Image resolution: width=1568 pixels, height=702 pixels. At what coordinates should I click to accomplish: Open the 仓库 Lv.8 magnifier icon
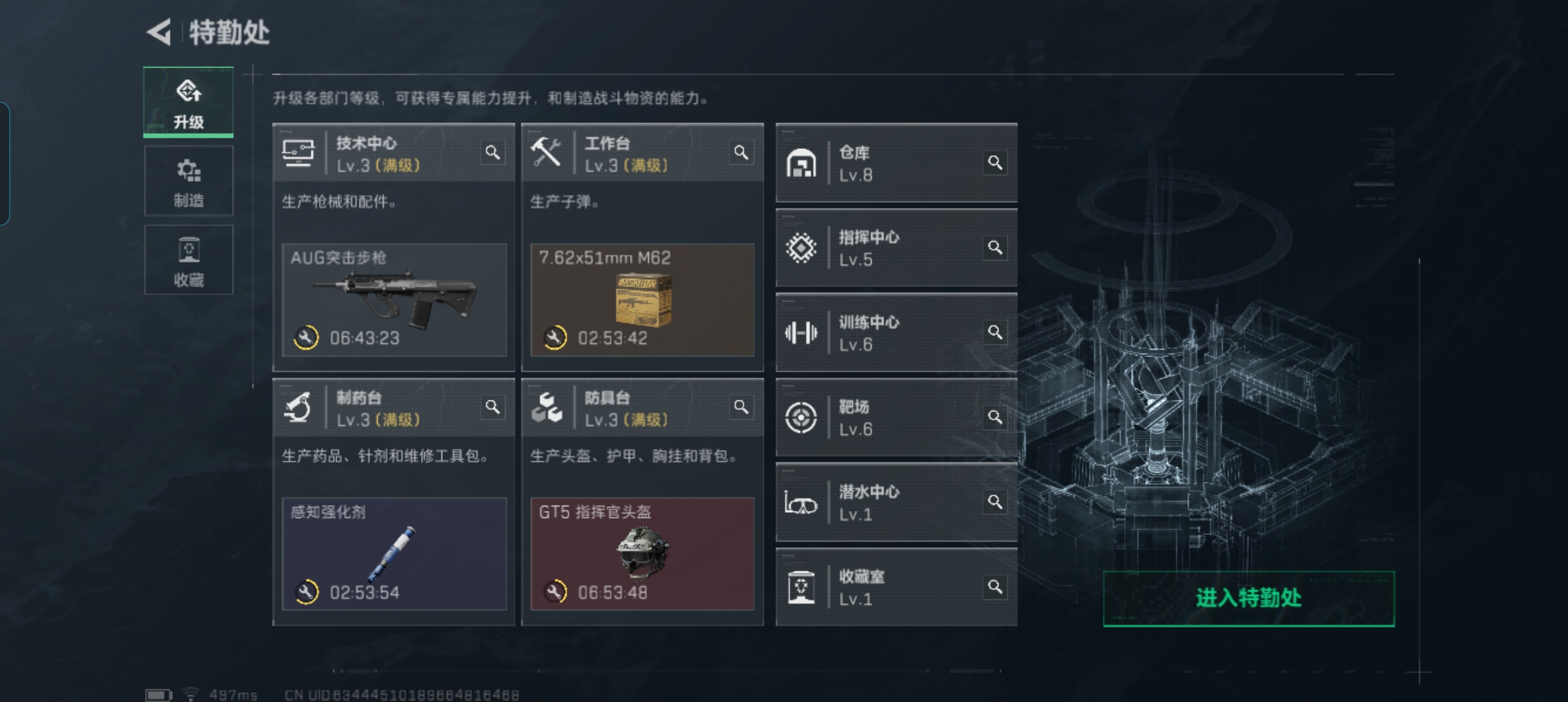pyautogui.click(x=995, y=162)
